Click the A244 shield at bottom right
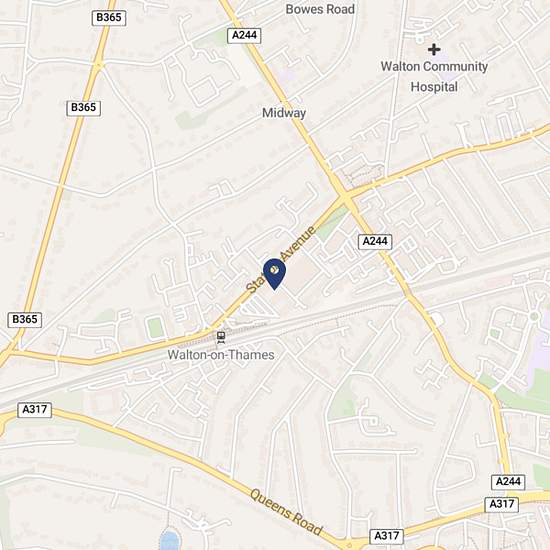Screen dimensions: 550x550 coord(508,482)
